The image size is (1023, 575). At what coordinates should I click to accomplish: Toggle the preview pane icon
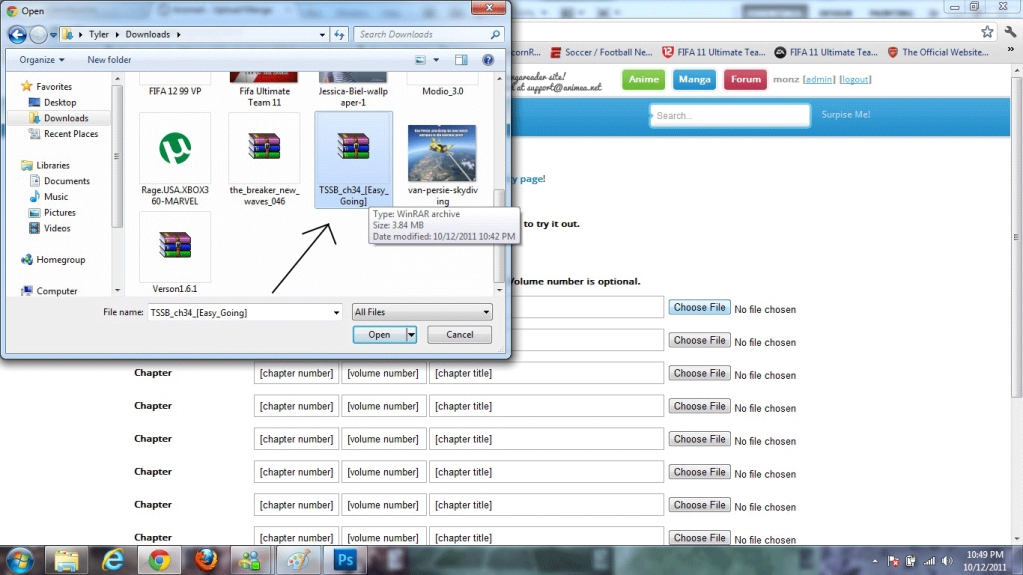461,60
